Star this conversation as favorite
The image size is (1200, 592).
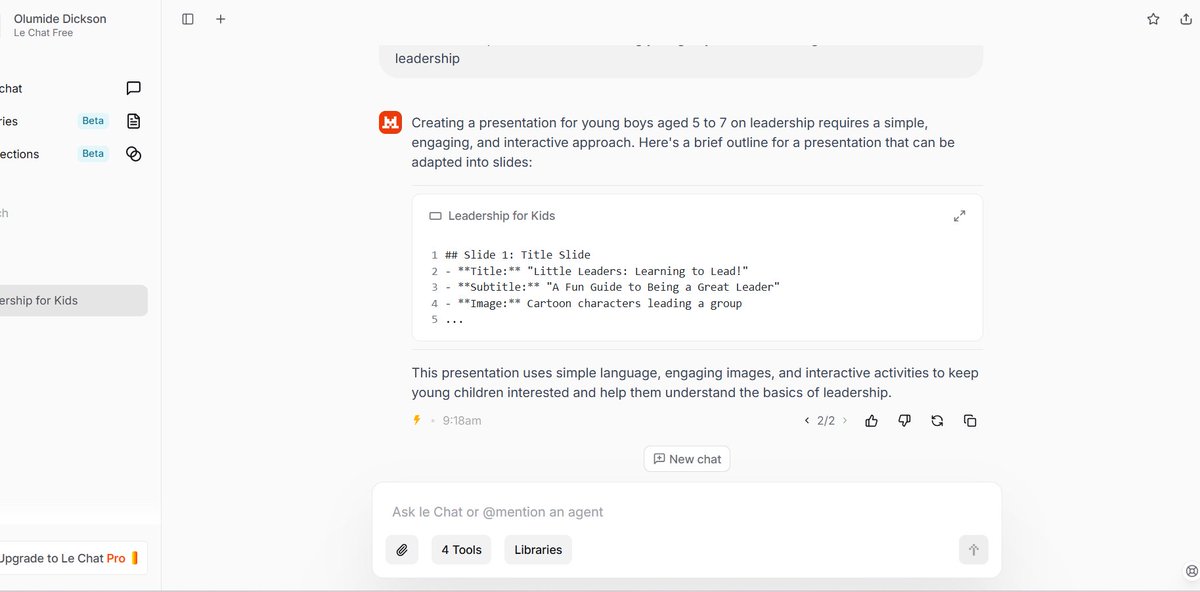[1153, 19]
